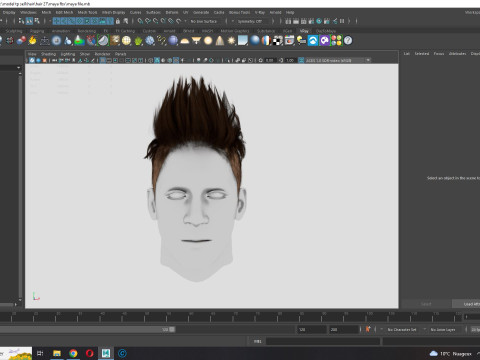Screen dimensions: 480x360
Task: Click the time slider frame ruler
Action: point(232,317)
